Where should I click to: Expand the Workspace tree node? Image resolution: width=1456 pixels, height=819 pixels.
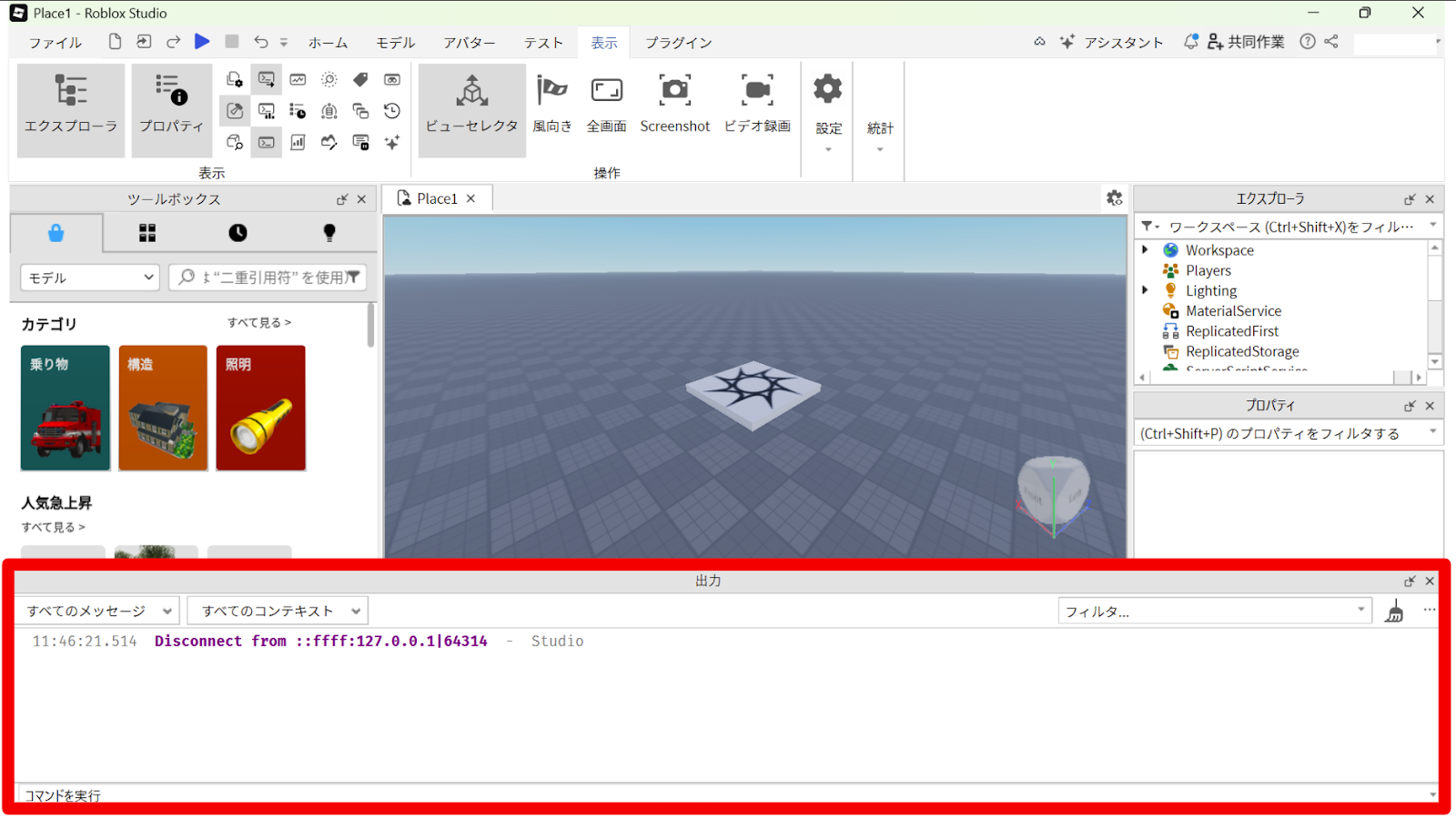click(x=1145, y=249)
